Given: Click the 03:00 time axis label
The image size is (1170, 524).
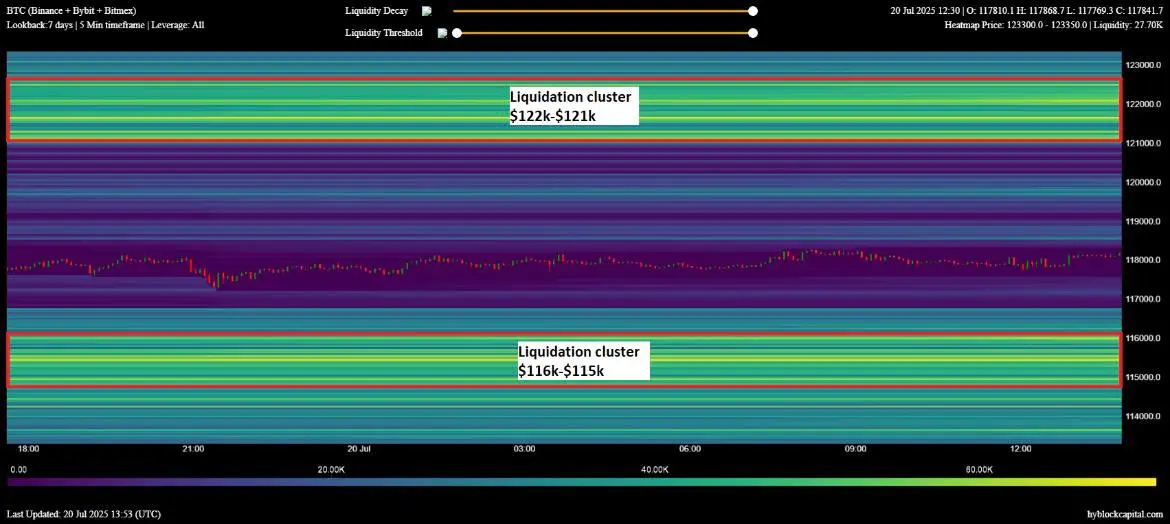Looking at the screenshot, I should click(x=525, y=449).
